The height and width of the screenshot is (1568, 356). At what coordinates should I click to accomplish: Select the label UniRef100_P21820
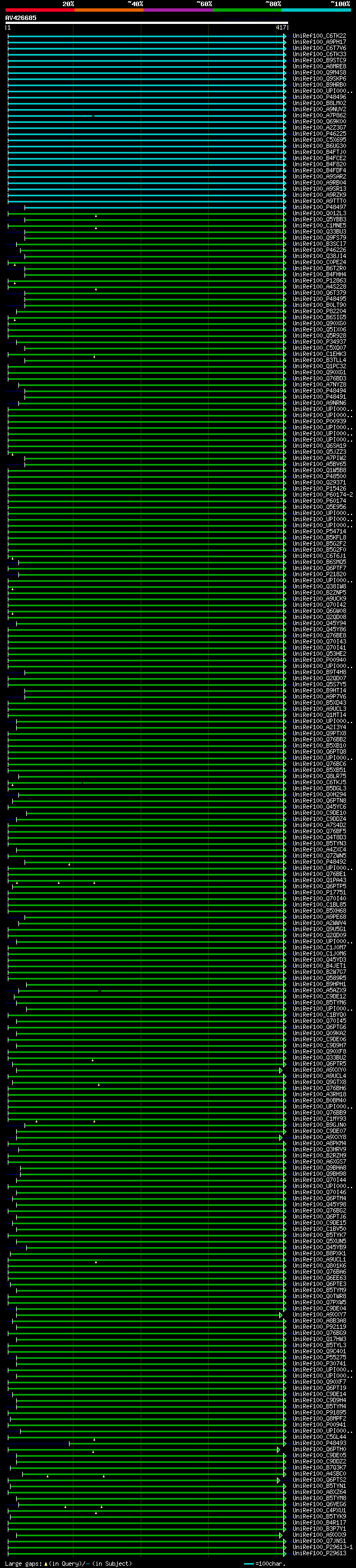[319, 574]
